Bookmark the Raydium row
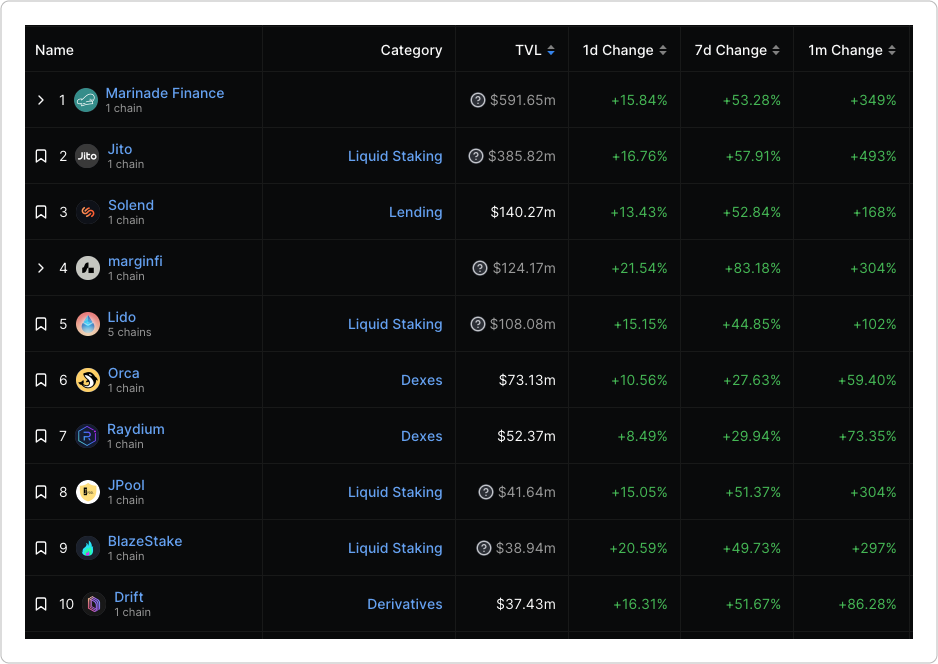This screenshot has width=938, height=664. pyautogui.click(x=41, y=436)
